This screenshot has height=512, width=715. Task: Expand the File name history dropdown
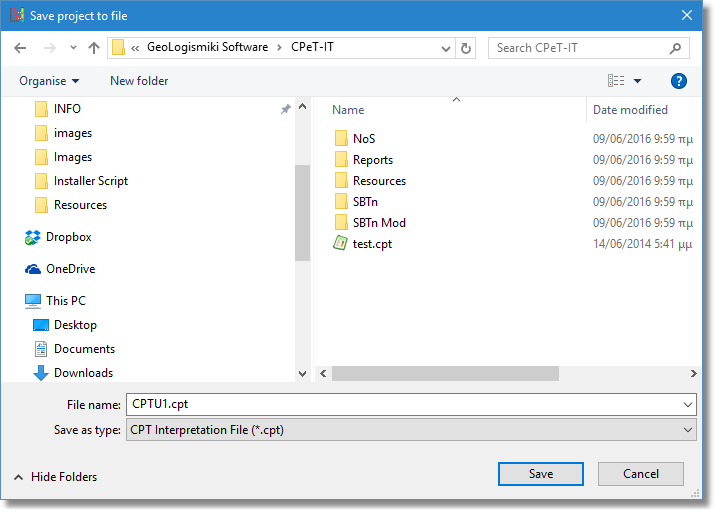pyautogui.click(x=687, y=404)
